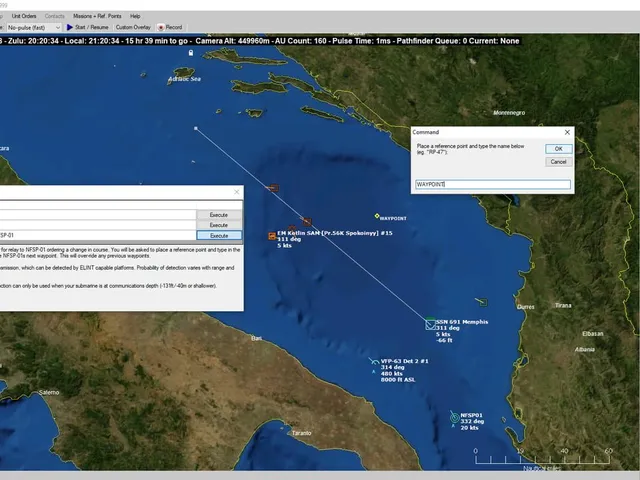
Task: Select the EM Kotlin SAM destroyer icon
Action: point(272,236)
